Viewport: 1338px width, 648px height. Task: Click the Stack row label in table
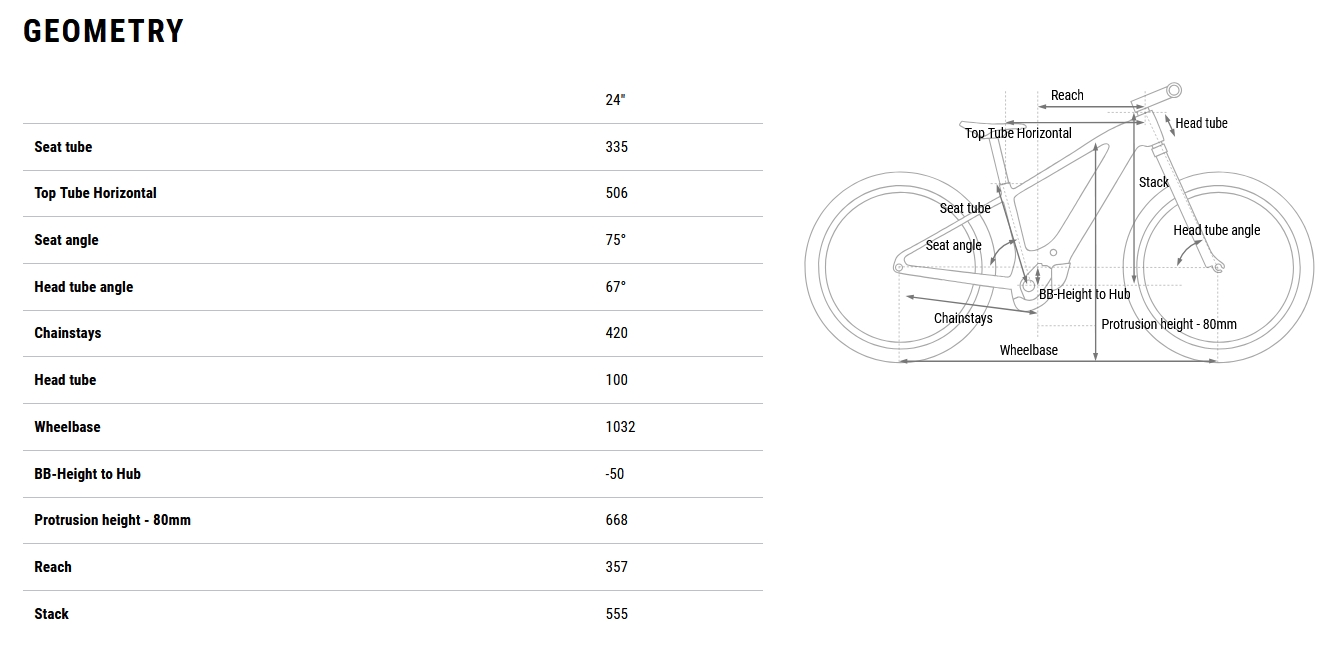click(51, 614)
